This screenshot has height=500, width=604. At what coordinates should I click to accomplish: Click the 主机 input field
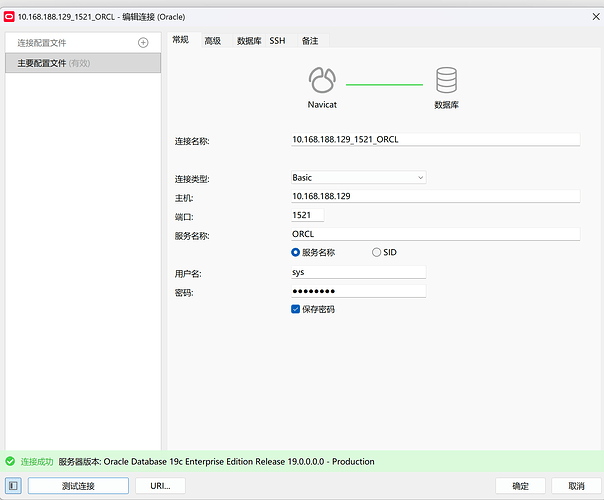436,196
